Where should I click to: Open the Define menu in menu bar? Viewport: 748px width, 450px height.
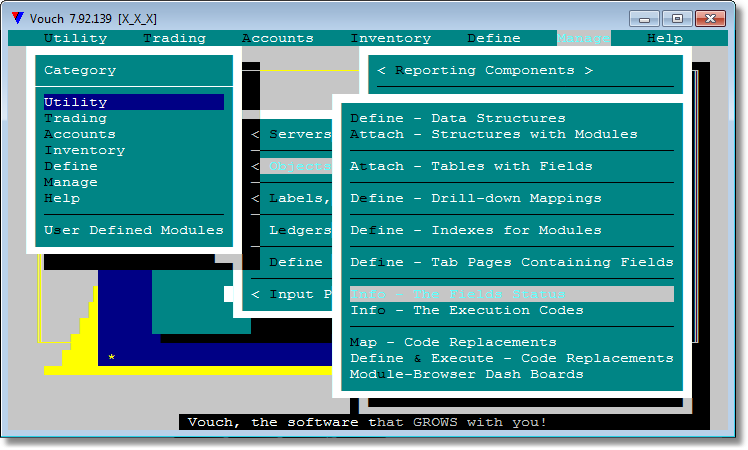(x=494, y=38)
